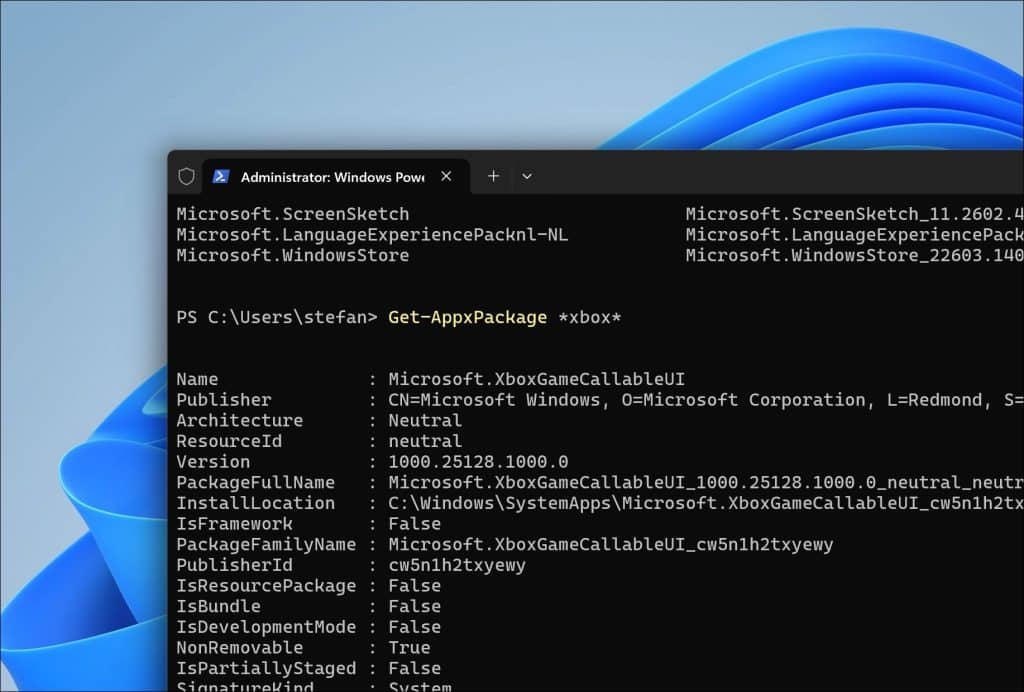Open a new tab with the plus button

(494, 176)
